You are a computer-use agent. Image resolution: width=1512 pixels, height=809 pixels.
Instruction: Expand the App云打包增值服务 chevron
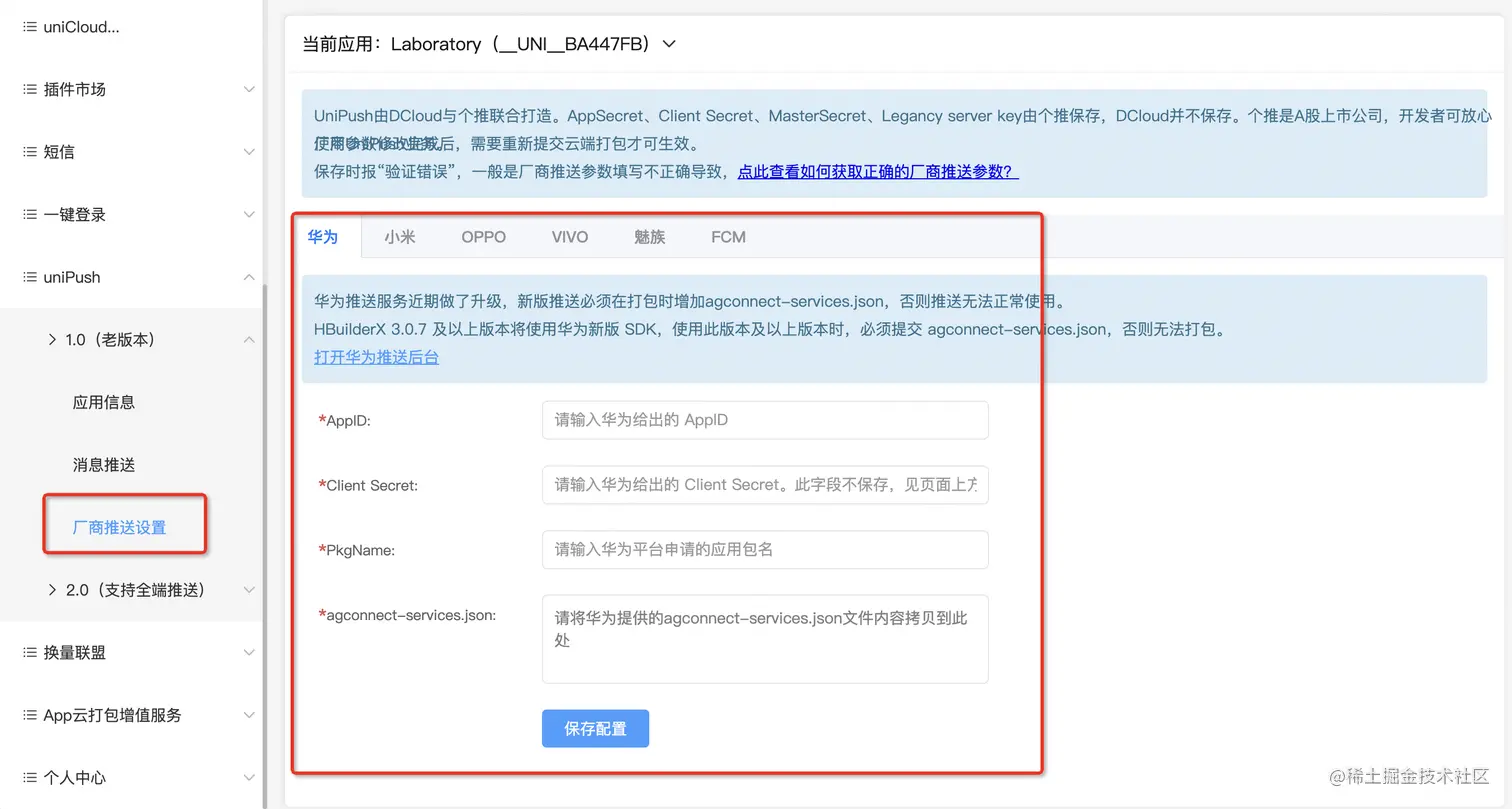tap(249, 715)
